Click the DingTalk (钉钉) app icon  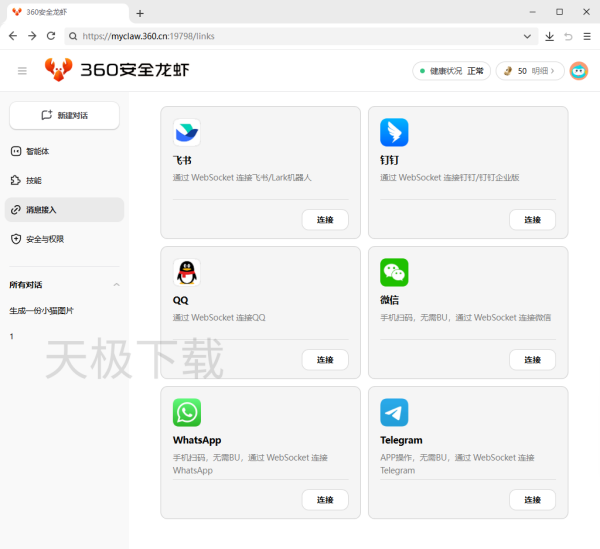point(394,133)
